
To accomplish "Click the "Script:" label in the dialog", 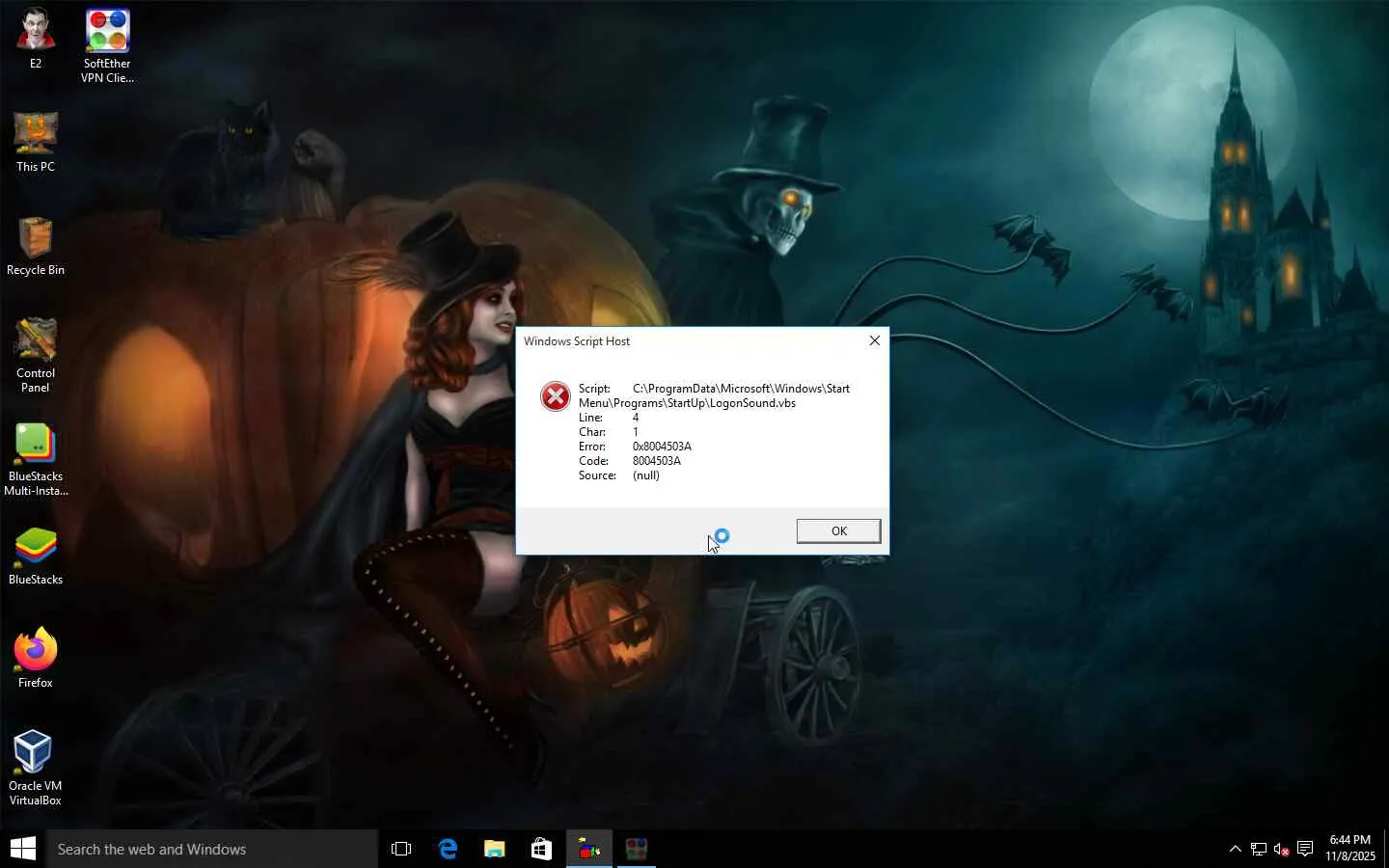I will click(594, 389).
